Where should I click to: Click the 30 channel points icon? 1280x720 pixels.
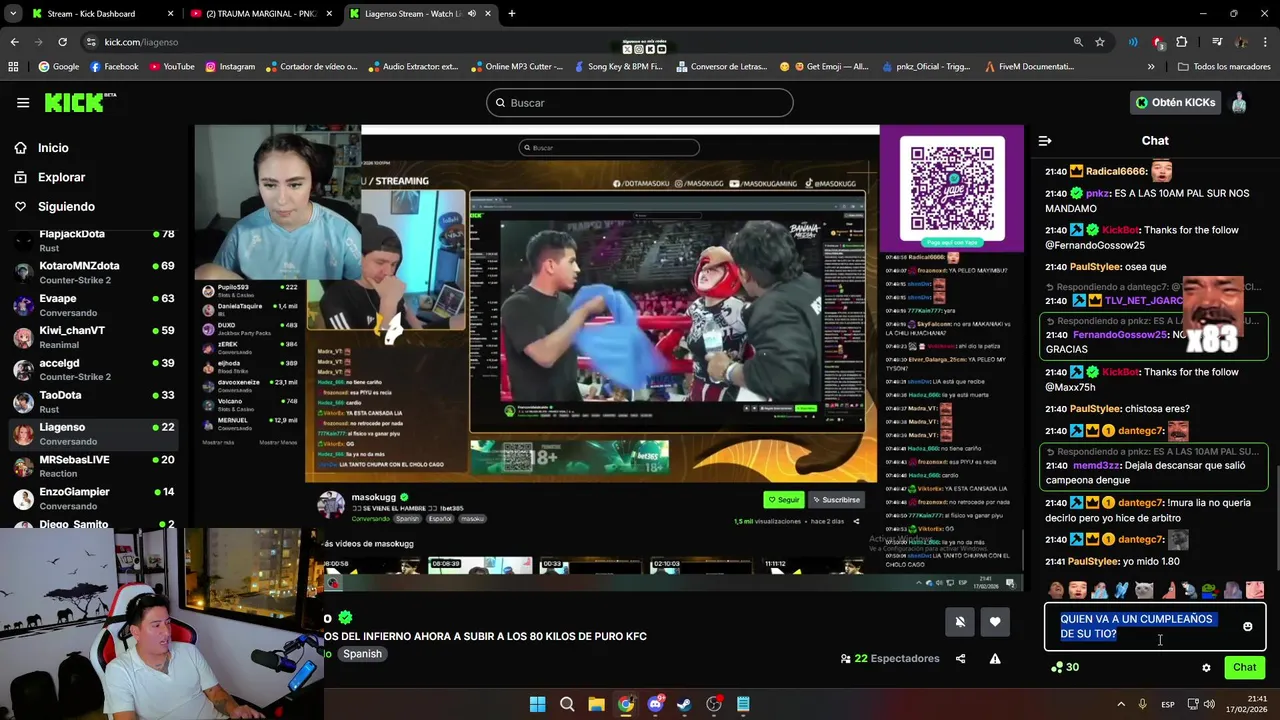pyautogui.click(x=1065, y=667)
